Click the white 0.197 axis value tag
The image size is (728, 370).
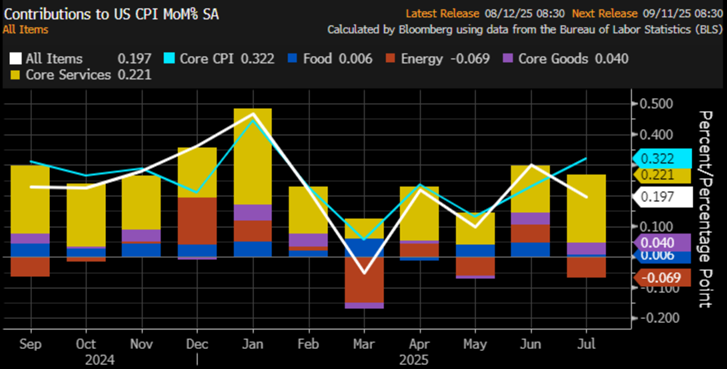coord(663,197)
